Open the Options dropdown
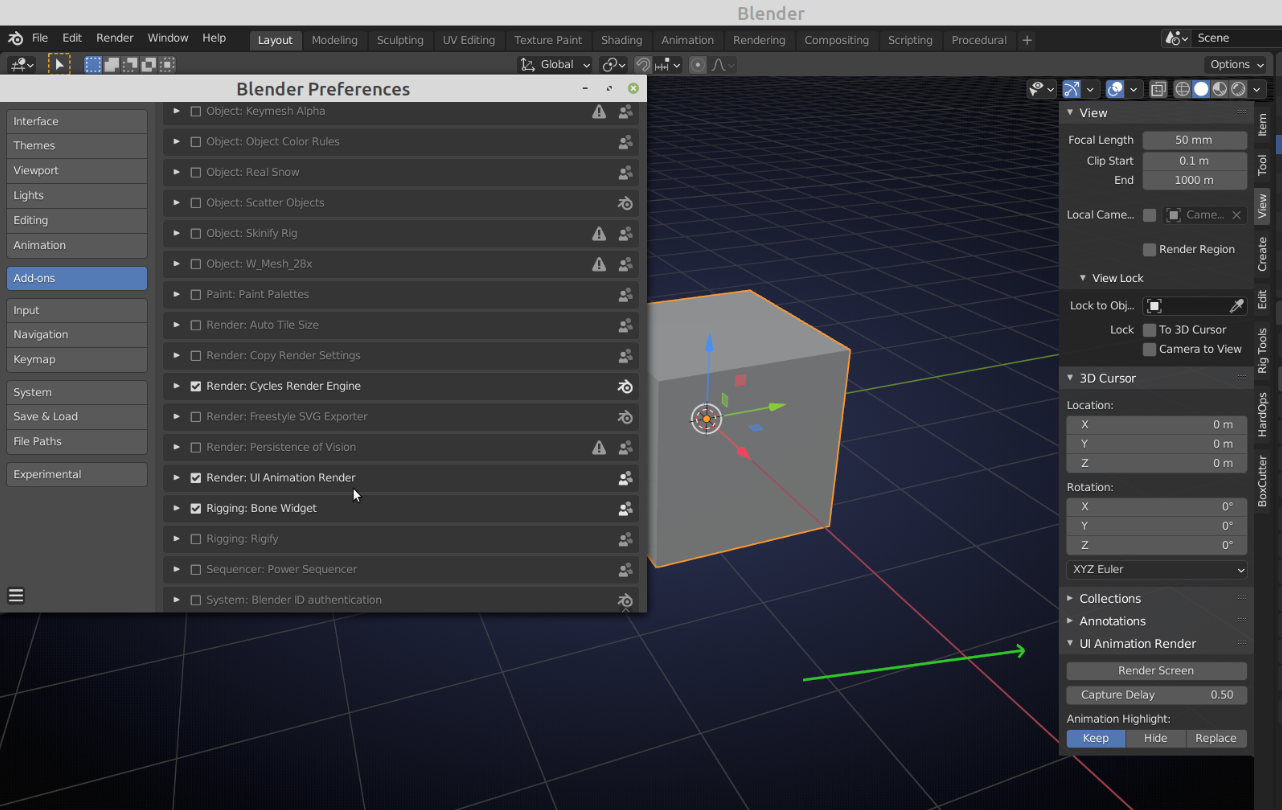Image resolution: width=1282 pixels, height=810 pixels. pyautogui.click(x=1236, y=64)
